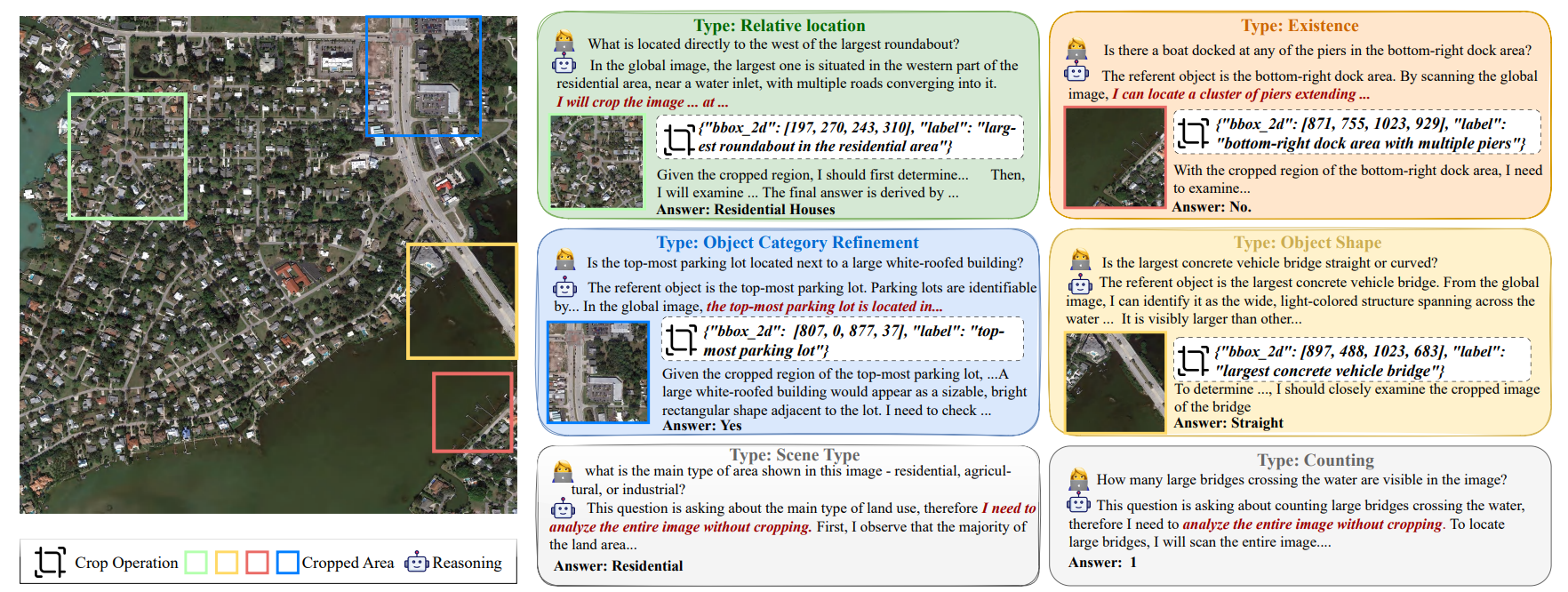Open the red-bordered dock area thumbnail
Screen dimensions: 1568x592
click(1116, 158)
